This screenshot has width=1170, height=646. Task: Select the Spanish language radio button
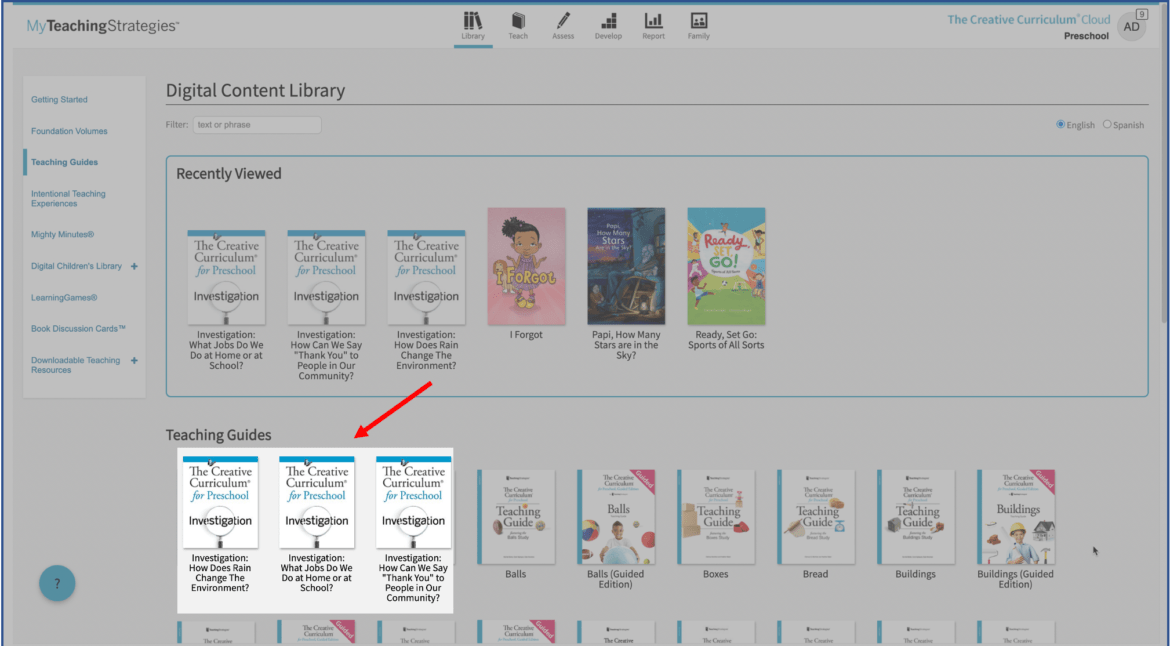point(1107,125)
